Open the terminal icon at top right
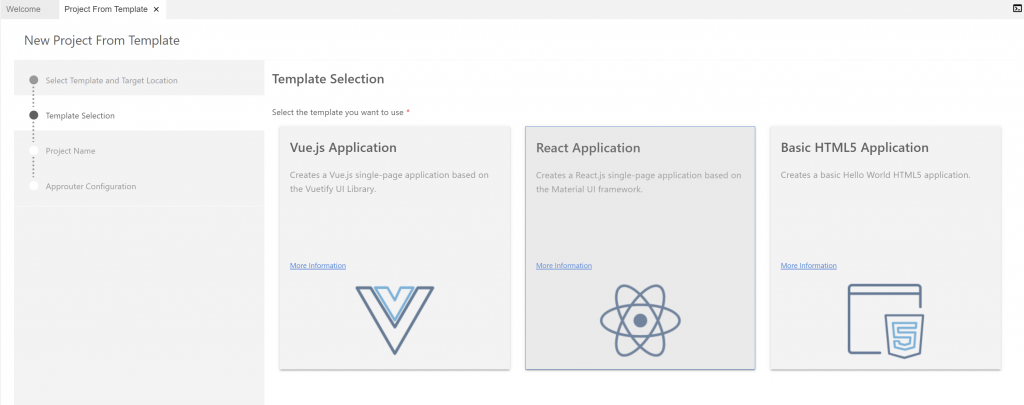 pos(1017,8)
